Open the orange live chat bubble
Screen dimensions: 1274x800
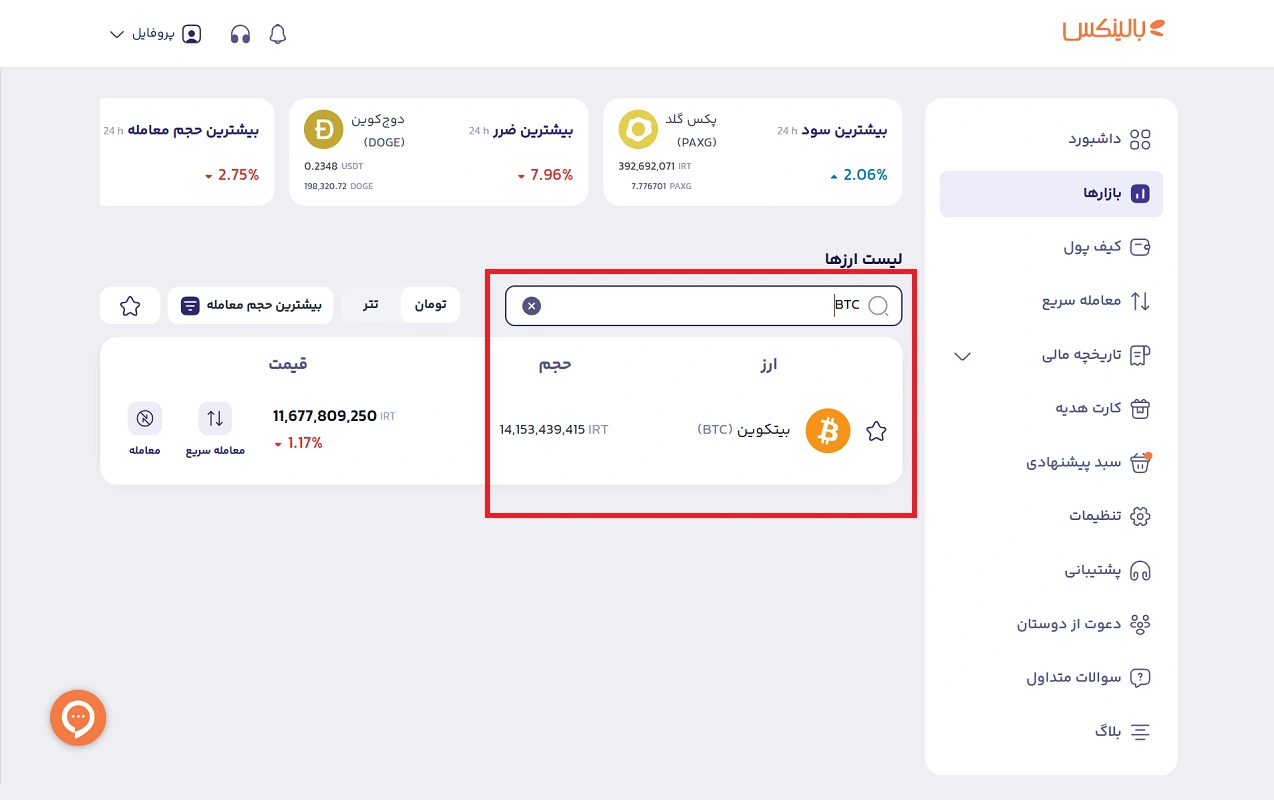[x=78, y=718]
